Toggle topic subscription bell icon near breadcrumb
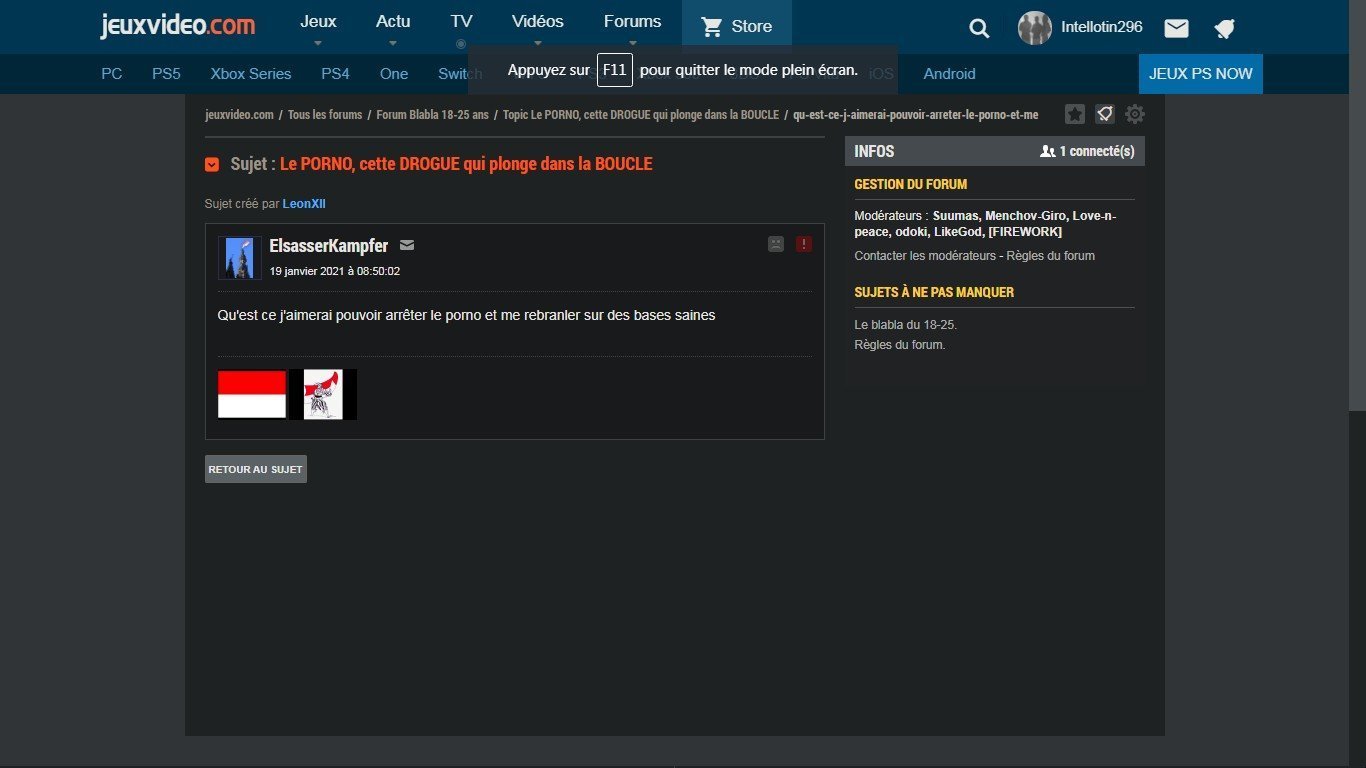Image resolution: width=1366 pixels, height=768 pixels. [1105, 114]
